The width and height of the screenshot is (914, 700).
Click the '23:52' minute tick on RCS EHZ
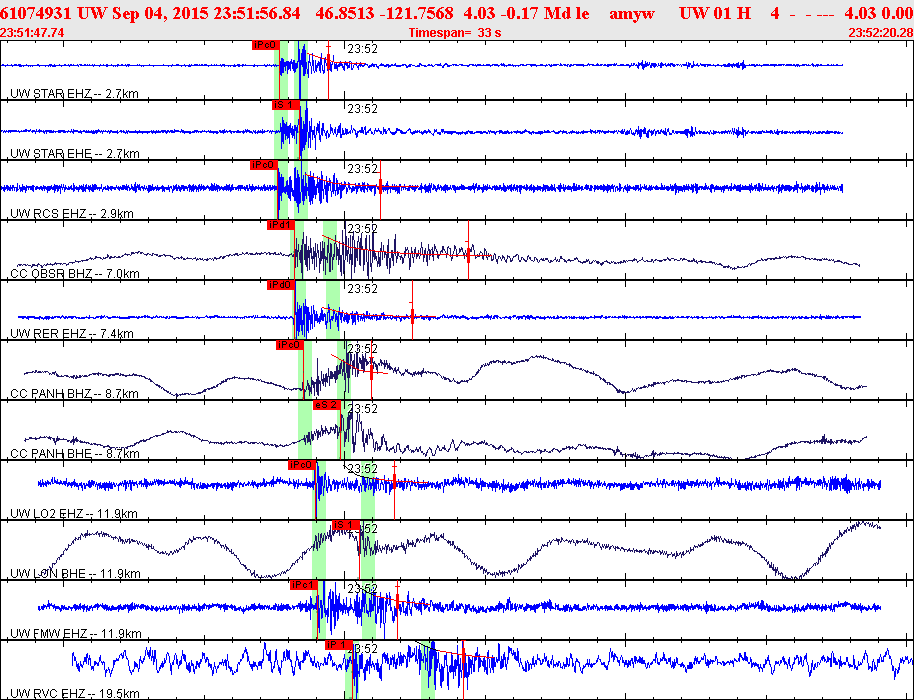[363, 169]
